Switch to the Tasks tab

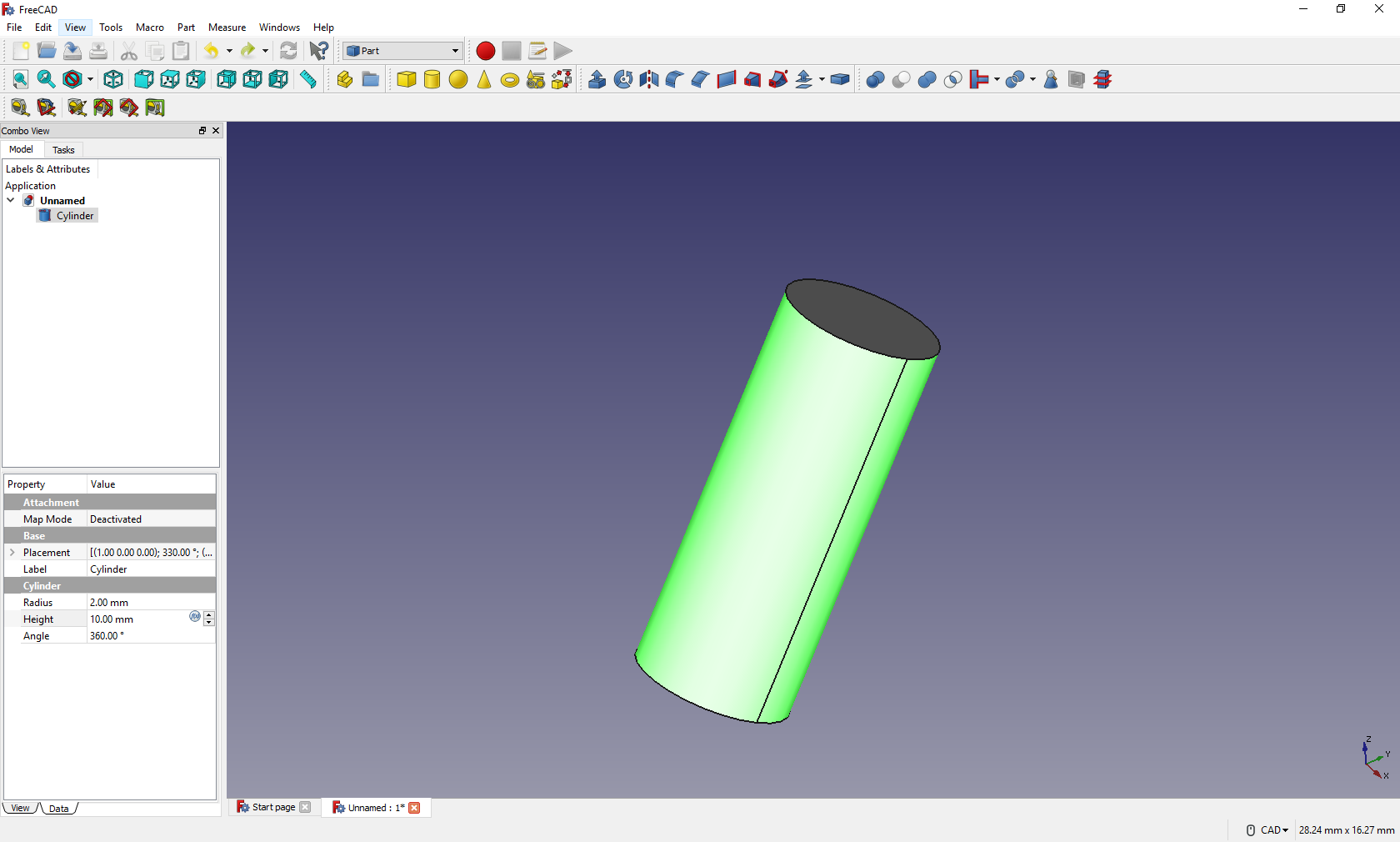(x=63, y=150)
